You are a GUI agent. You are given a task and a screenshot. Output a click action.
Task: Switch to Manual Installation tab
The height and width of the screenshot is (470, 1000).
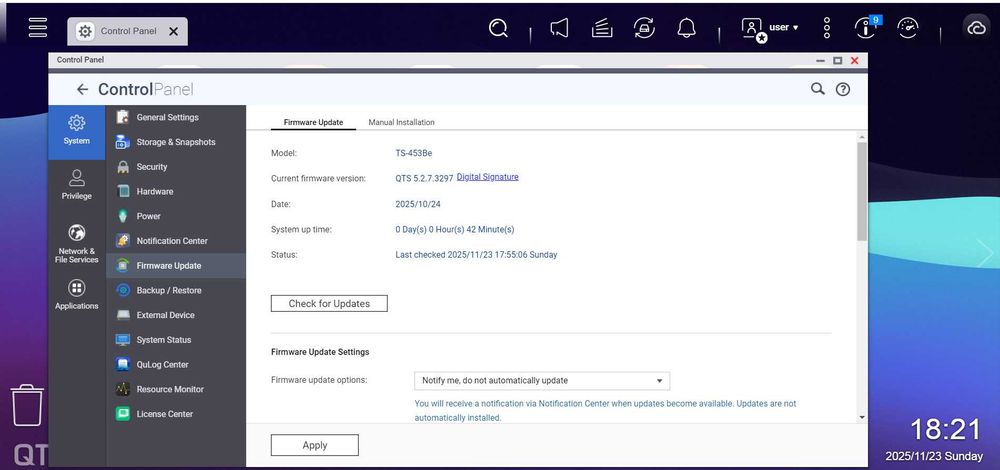[x=401, y=122]
